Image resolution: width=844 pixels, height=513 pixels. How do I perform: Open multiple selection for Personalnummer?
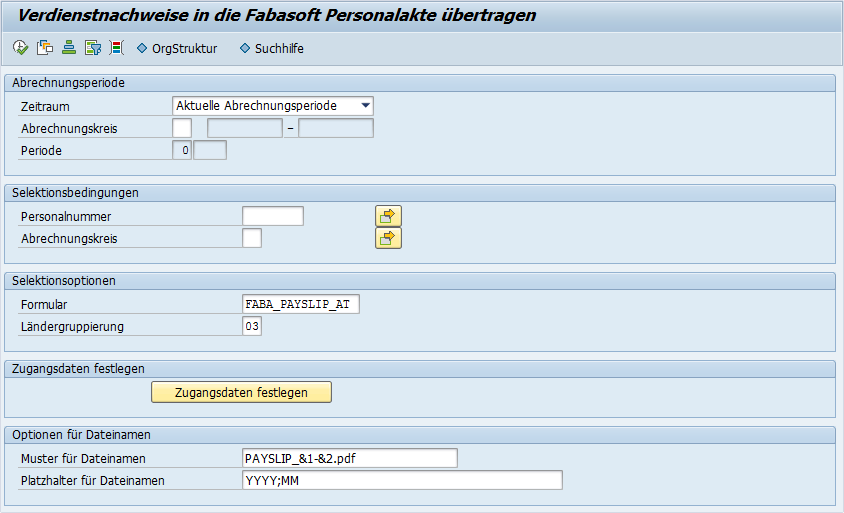point(388,216)
